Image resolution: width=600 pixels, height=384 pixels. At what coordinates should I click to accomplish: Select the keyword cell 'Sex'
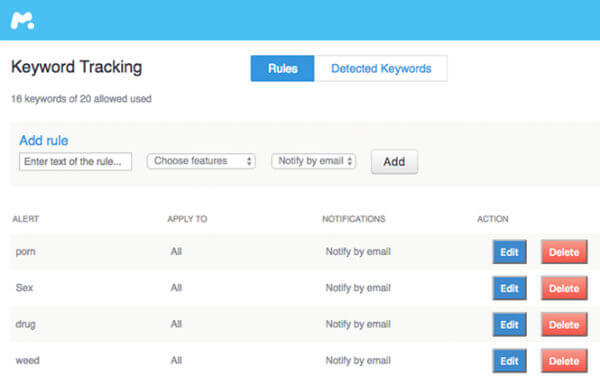24,288
